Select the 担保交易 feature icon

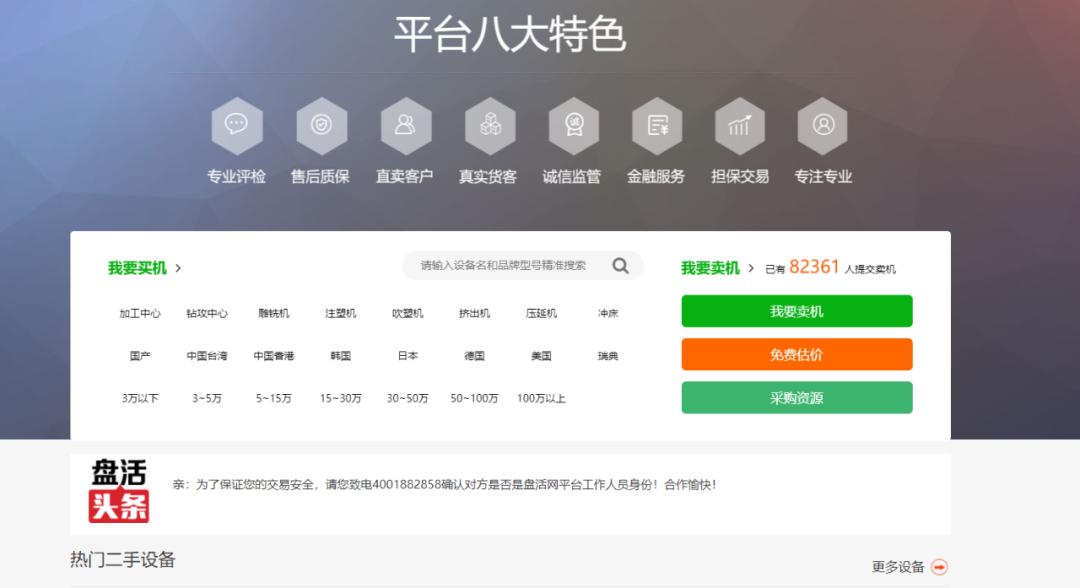[x=740, y=128]
